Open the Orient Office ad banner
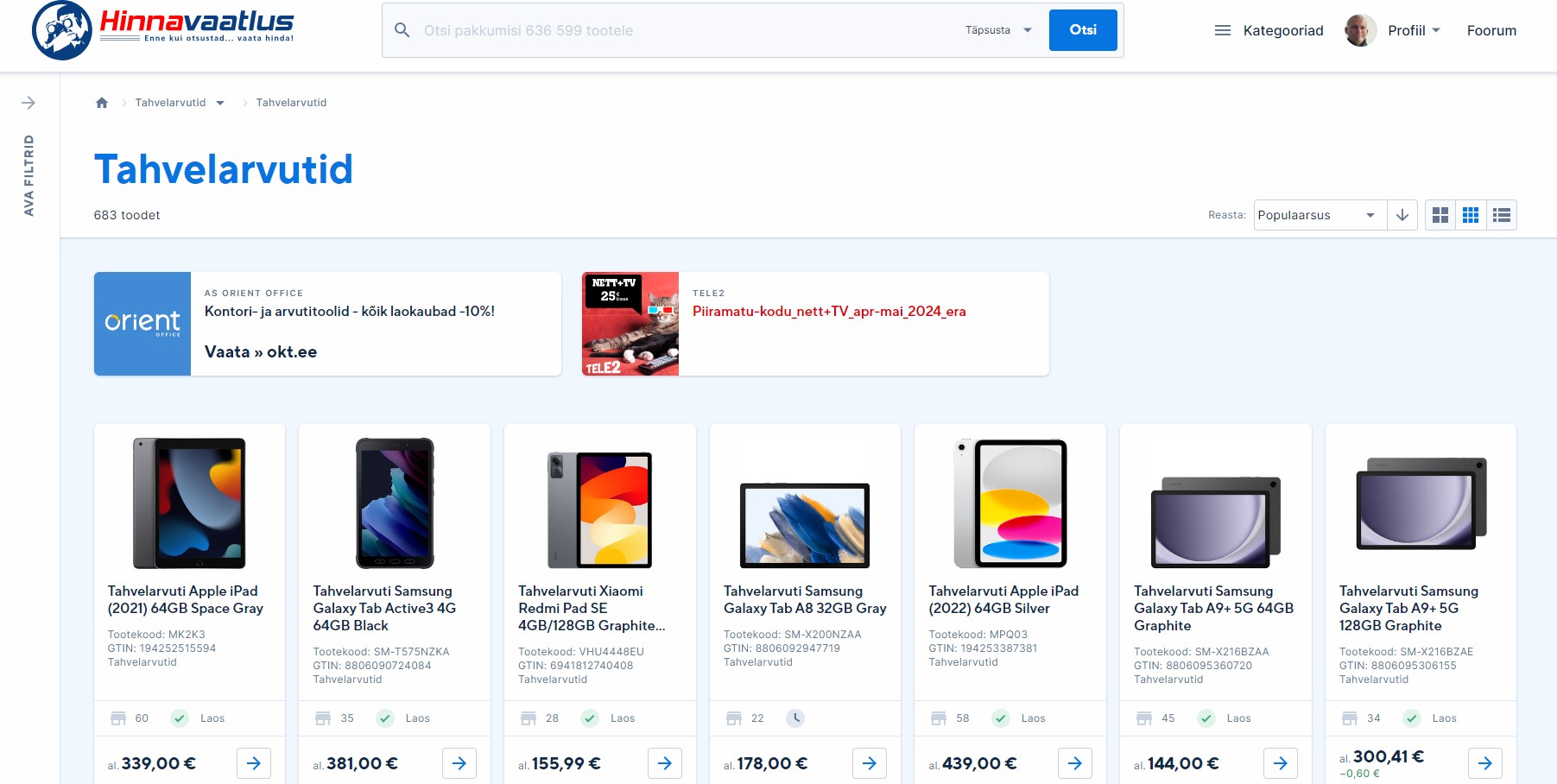The image size is (1557, 784). coord(327,324)
